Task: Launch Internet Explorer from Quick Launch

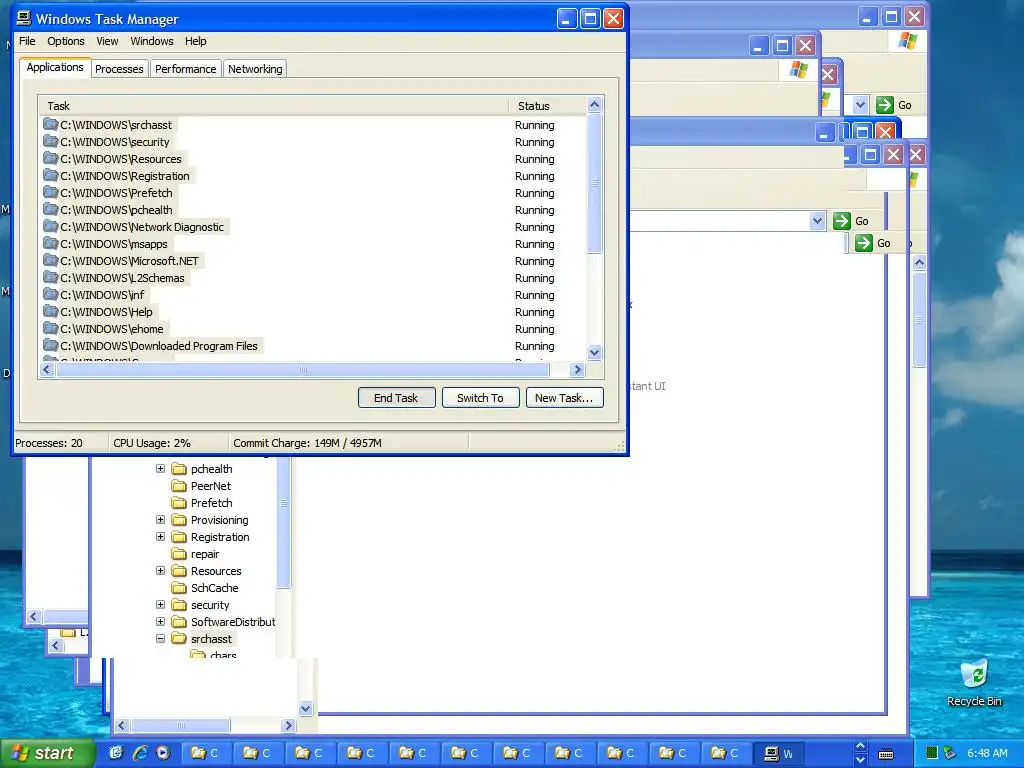Action: click(139, 753)
